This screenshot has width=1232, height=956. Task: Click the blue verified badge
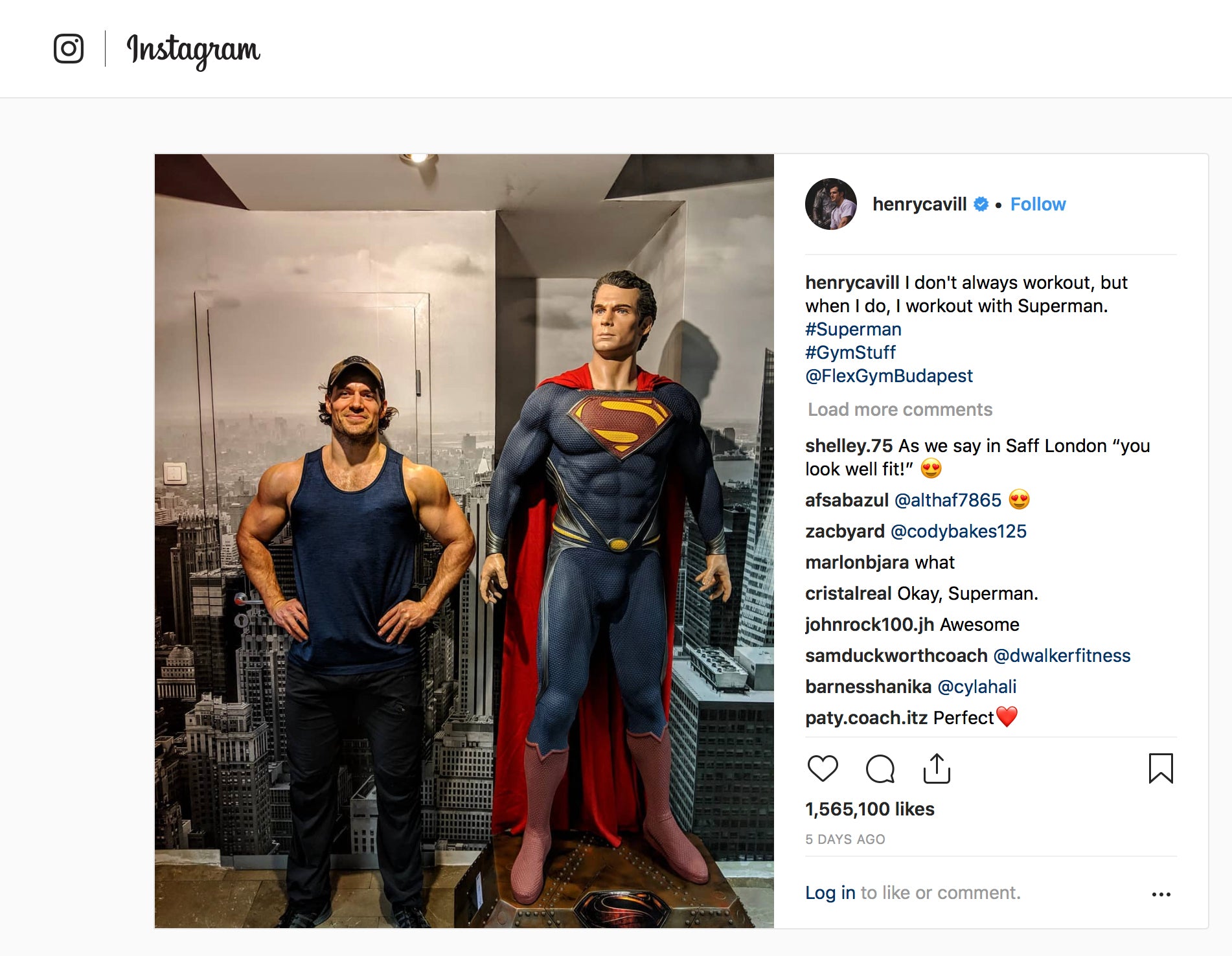point(981,204)
